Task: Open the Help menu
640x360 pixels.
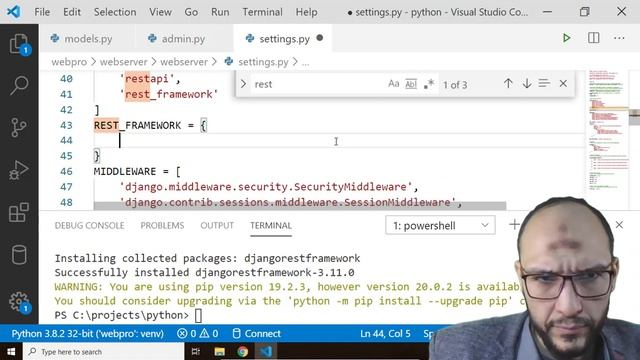Action: [306, 12]
